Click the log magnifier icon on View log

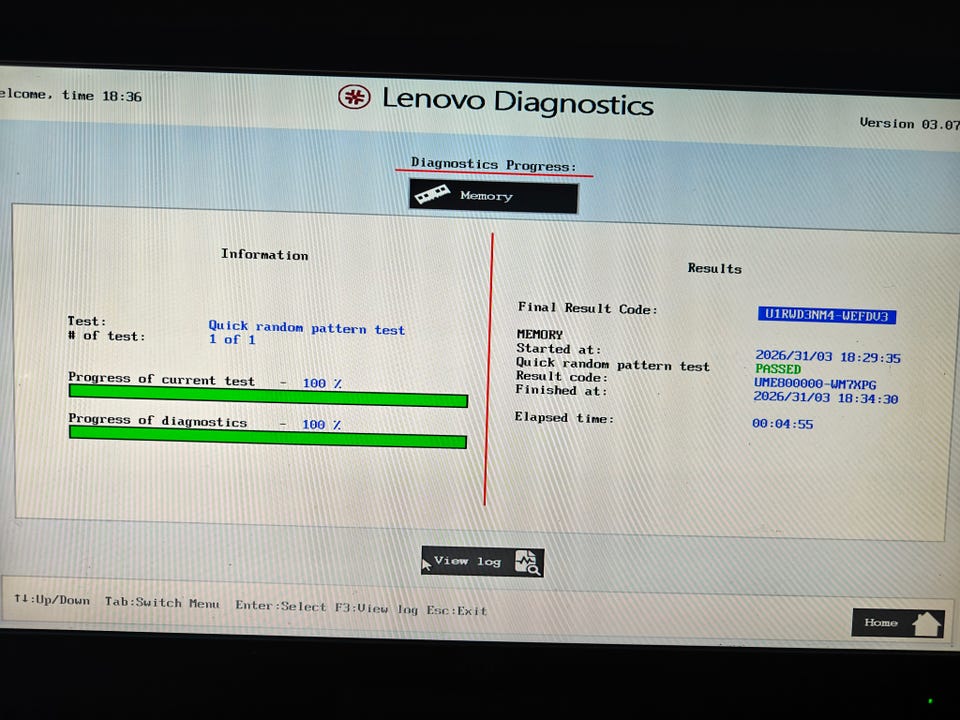click(x=527, y=562)
